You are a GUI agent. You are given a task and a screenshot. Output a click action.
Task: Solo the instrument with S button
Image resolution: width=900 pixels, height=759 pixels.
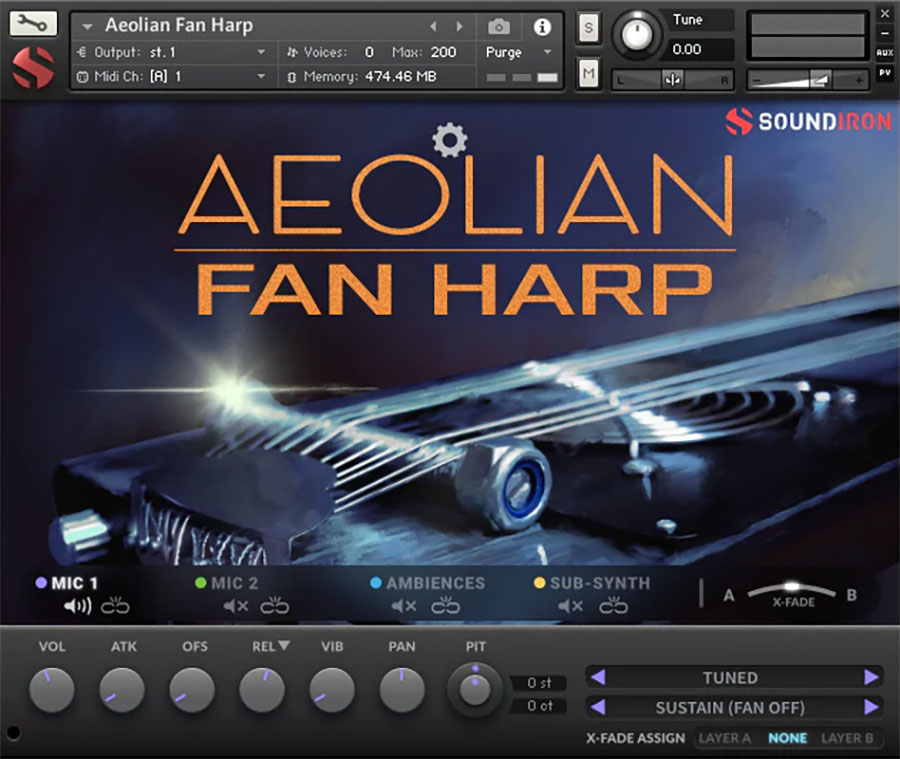pos(588,28)
